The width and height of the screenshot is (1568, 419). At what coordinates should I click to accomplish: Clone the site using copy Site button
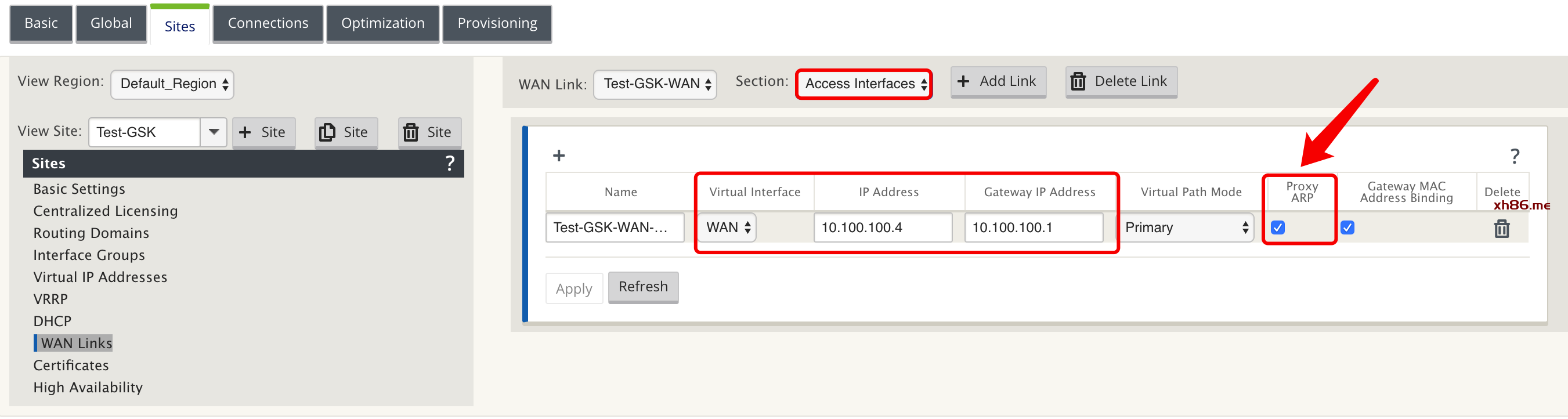[x=346, y=132]
